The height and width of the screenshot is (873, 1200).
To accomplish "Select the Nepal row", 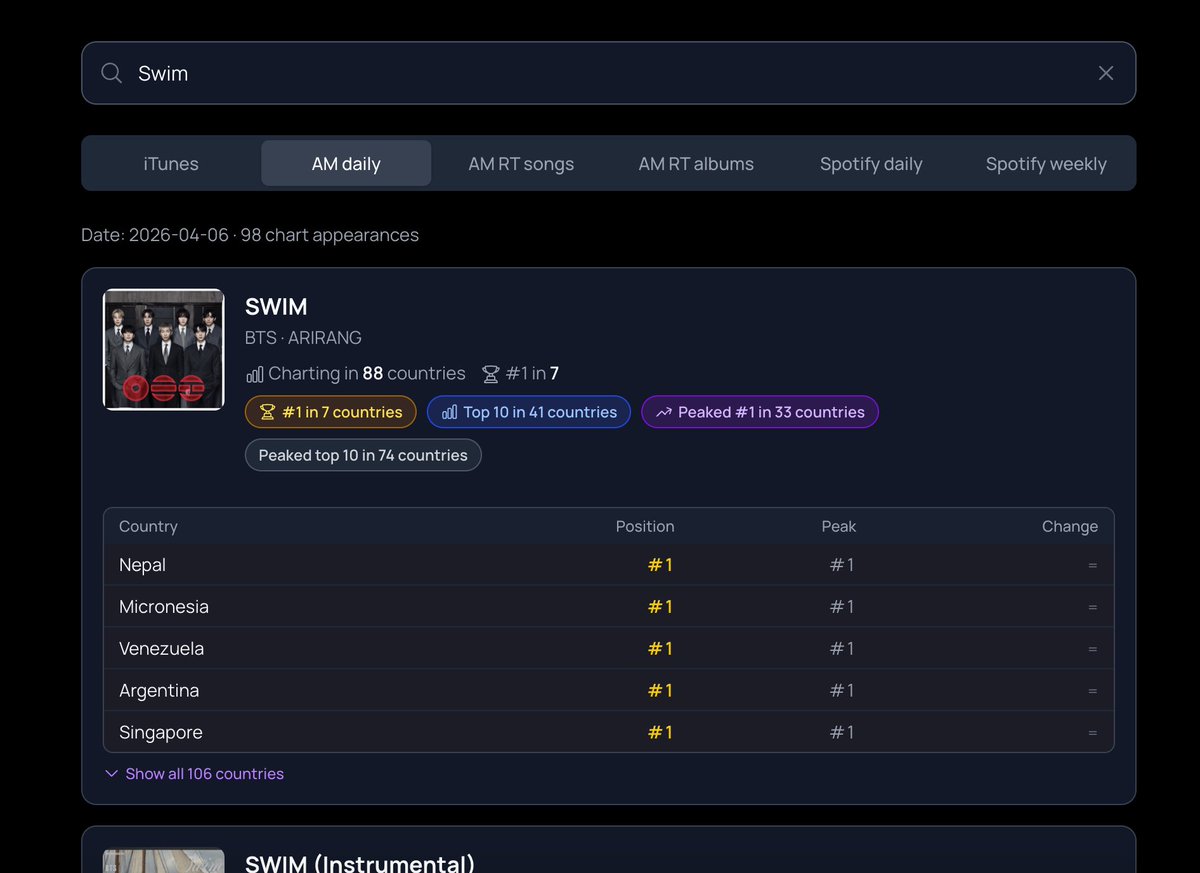I will [609, 565].
